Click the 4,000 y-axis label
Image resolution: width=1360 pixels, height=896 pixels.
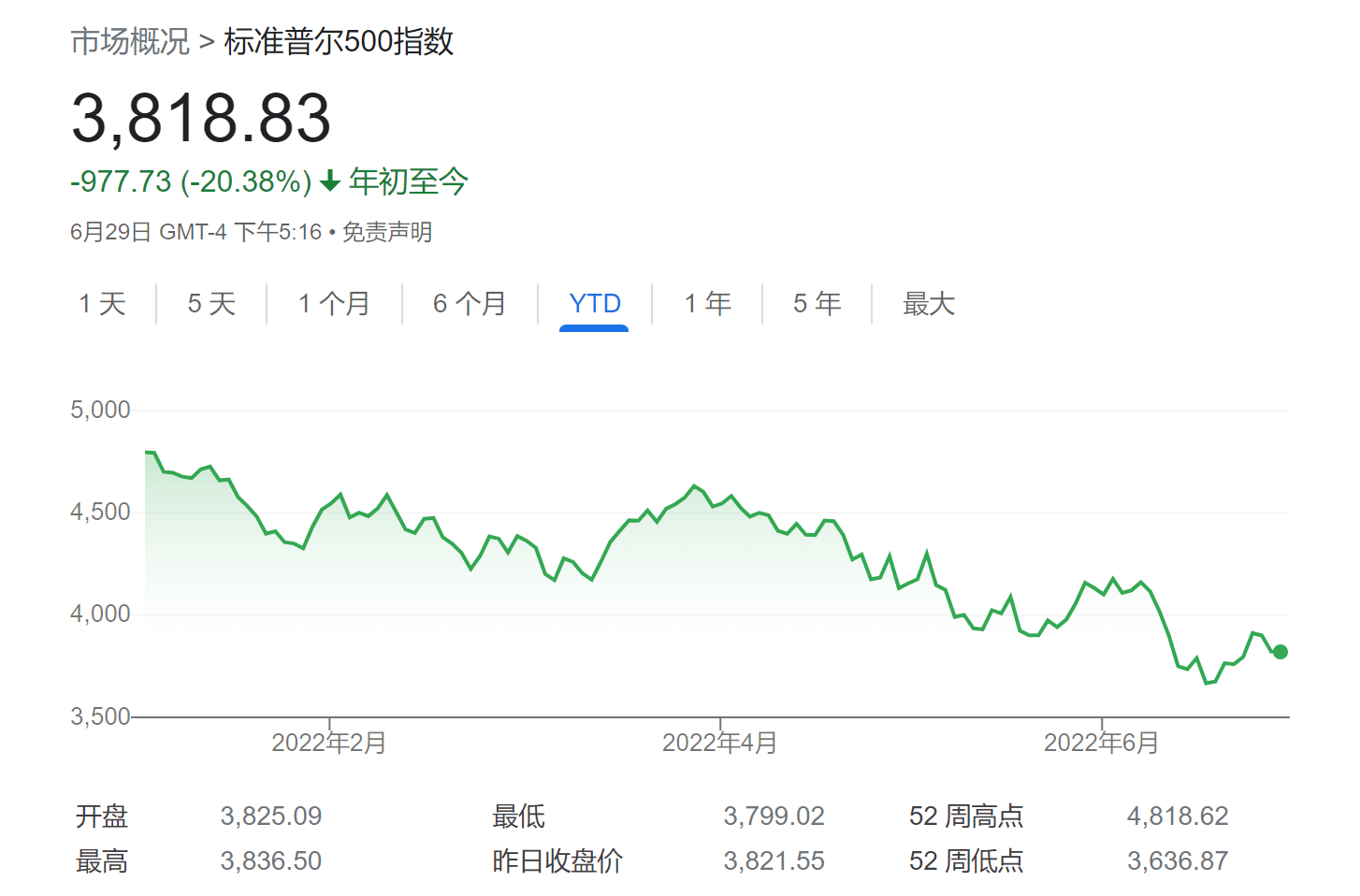point(100,614)
